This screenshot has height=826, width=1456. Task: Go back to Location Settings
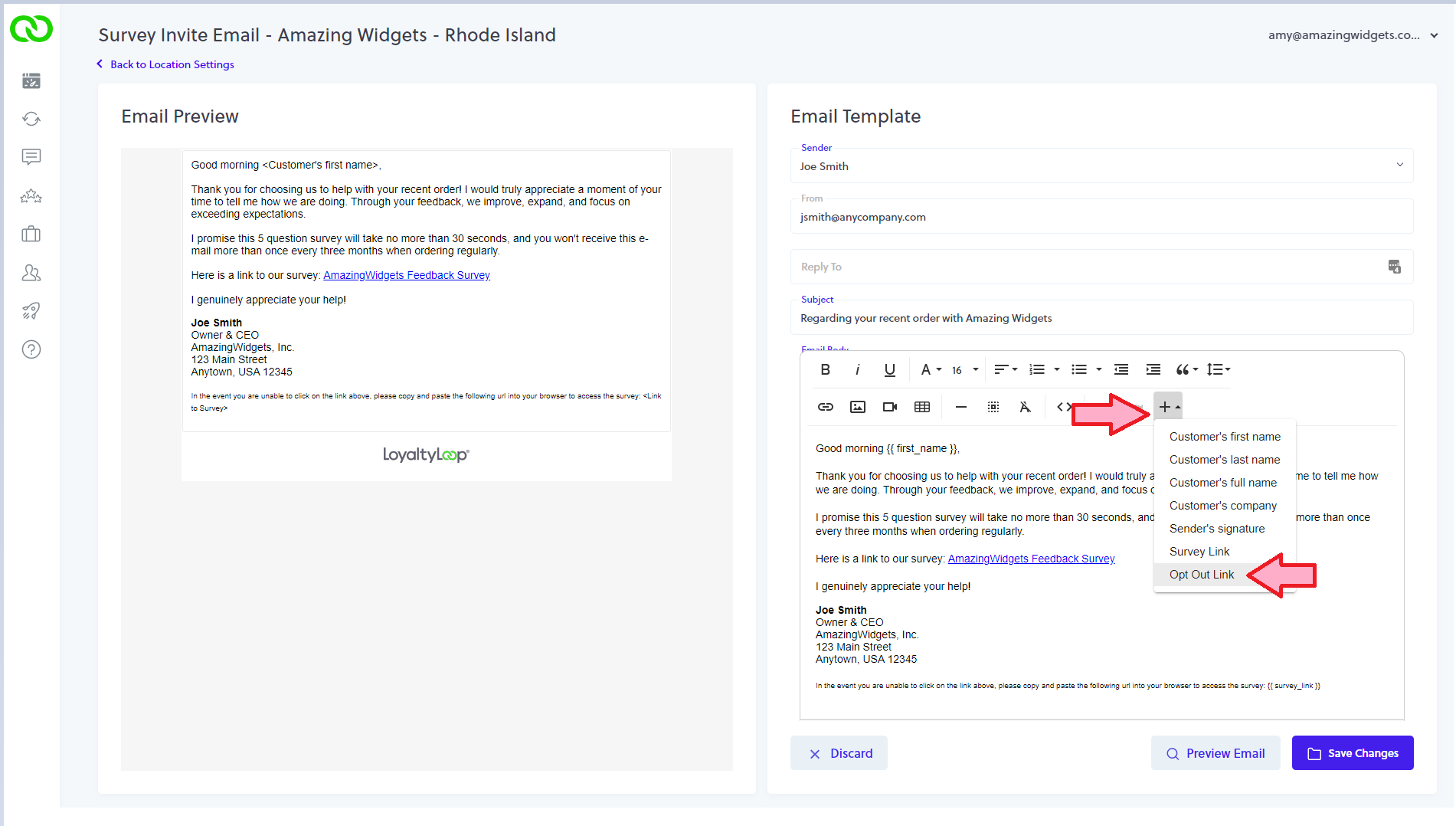[165, 64]
